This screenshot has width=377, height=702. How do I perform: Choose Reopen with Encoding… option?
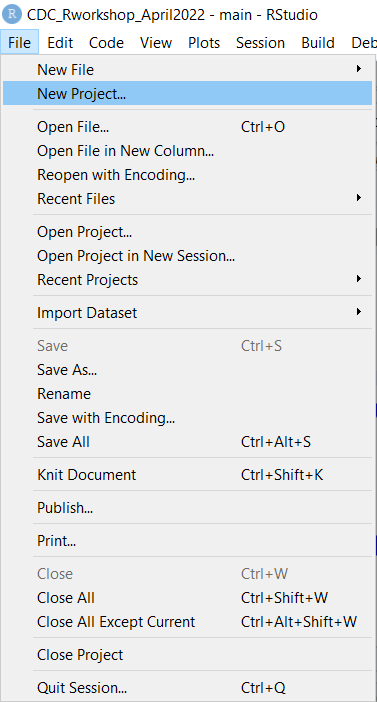click(188, 175)
